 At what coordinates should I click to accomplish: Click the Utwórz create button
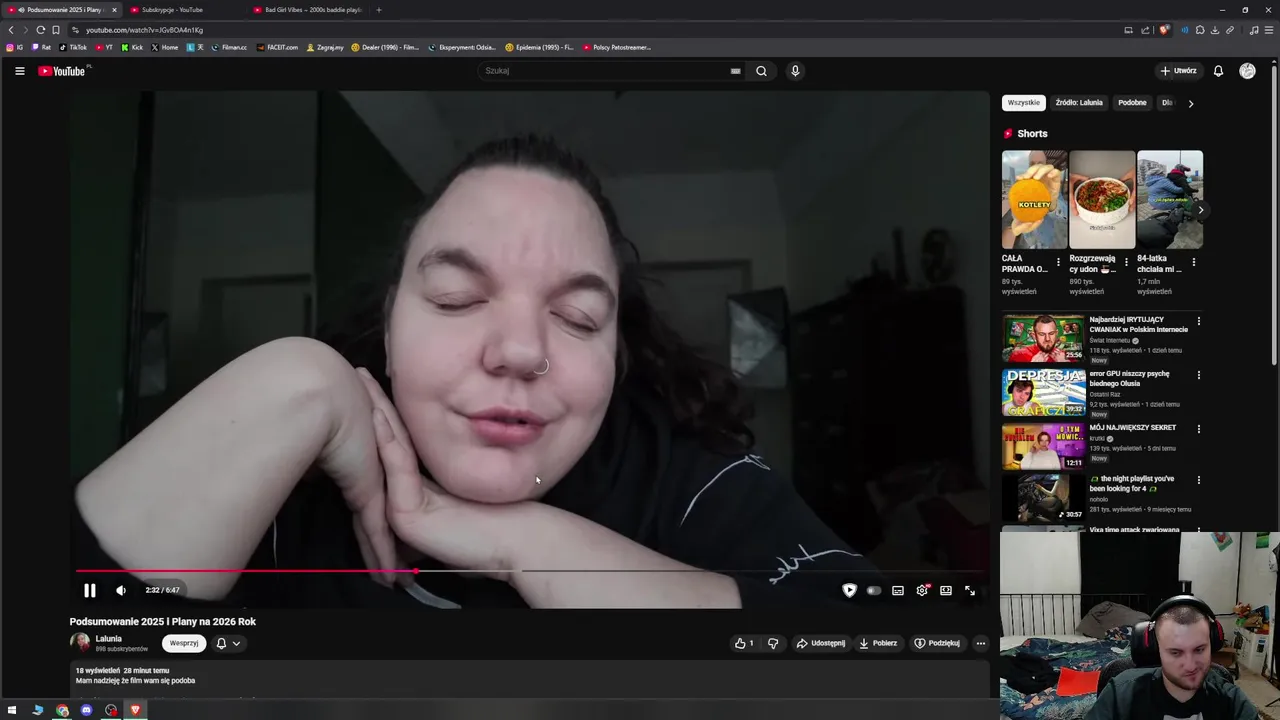[x=1178, y=71]
